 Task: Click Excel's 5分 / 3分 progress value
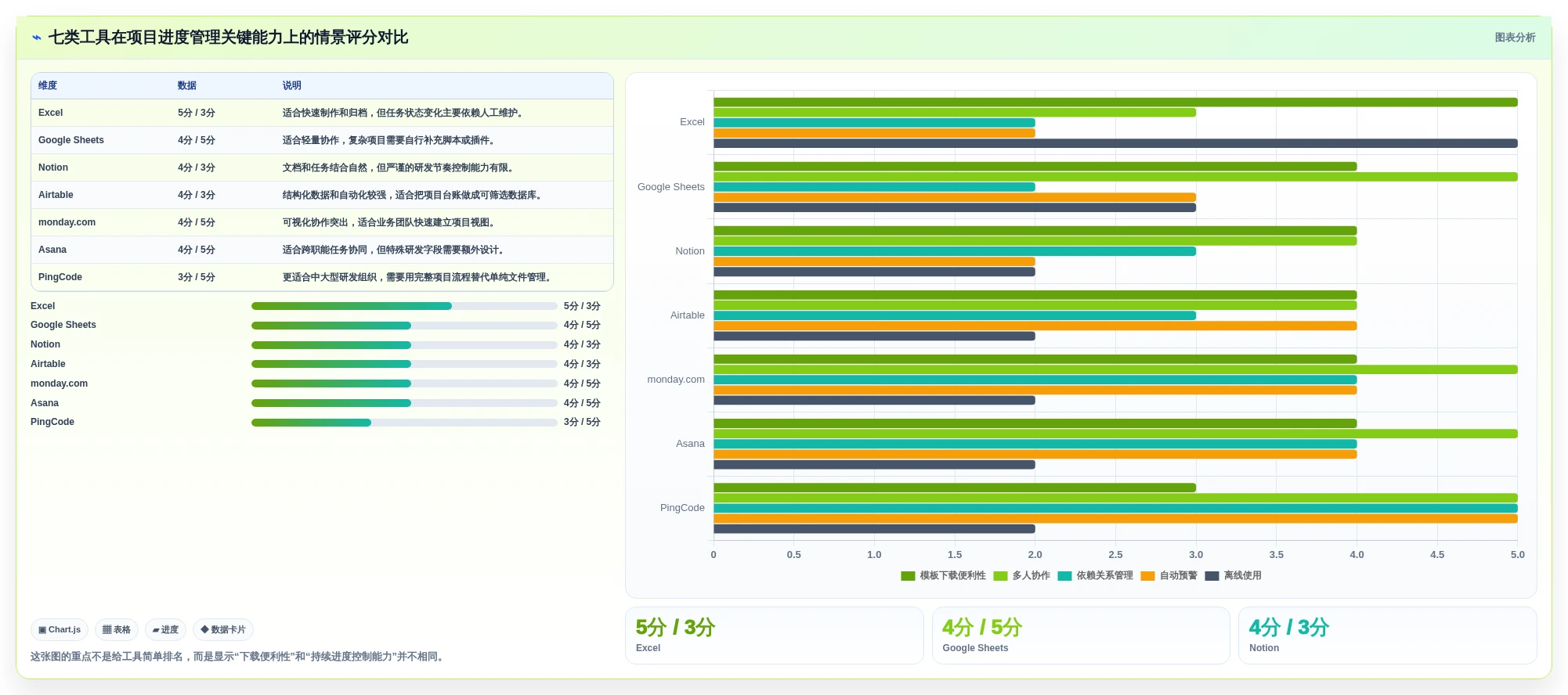pos(582,306)
